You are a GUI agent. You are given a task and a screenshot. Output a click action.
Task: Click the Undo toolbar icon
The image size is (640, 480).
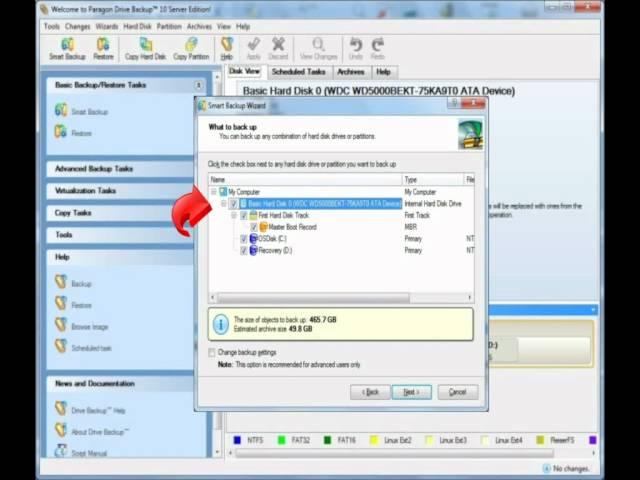click(356, 49)
